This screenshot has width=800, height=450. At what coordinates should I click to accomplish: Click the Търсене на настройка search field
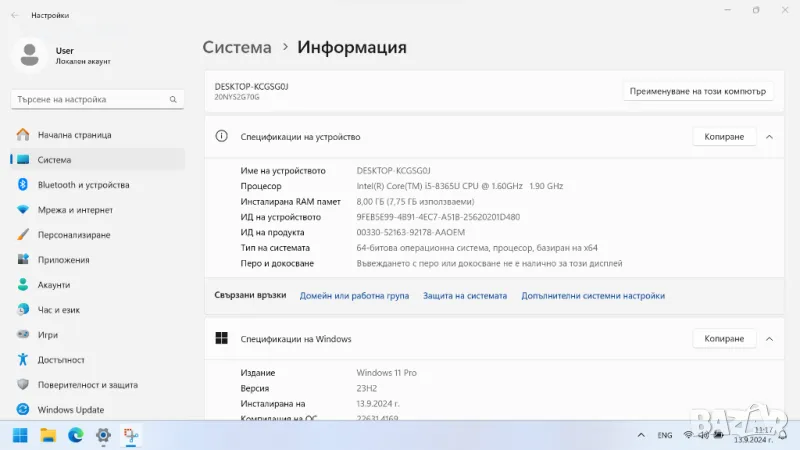(90, 100)
